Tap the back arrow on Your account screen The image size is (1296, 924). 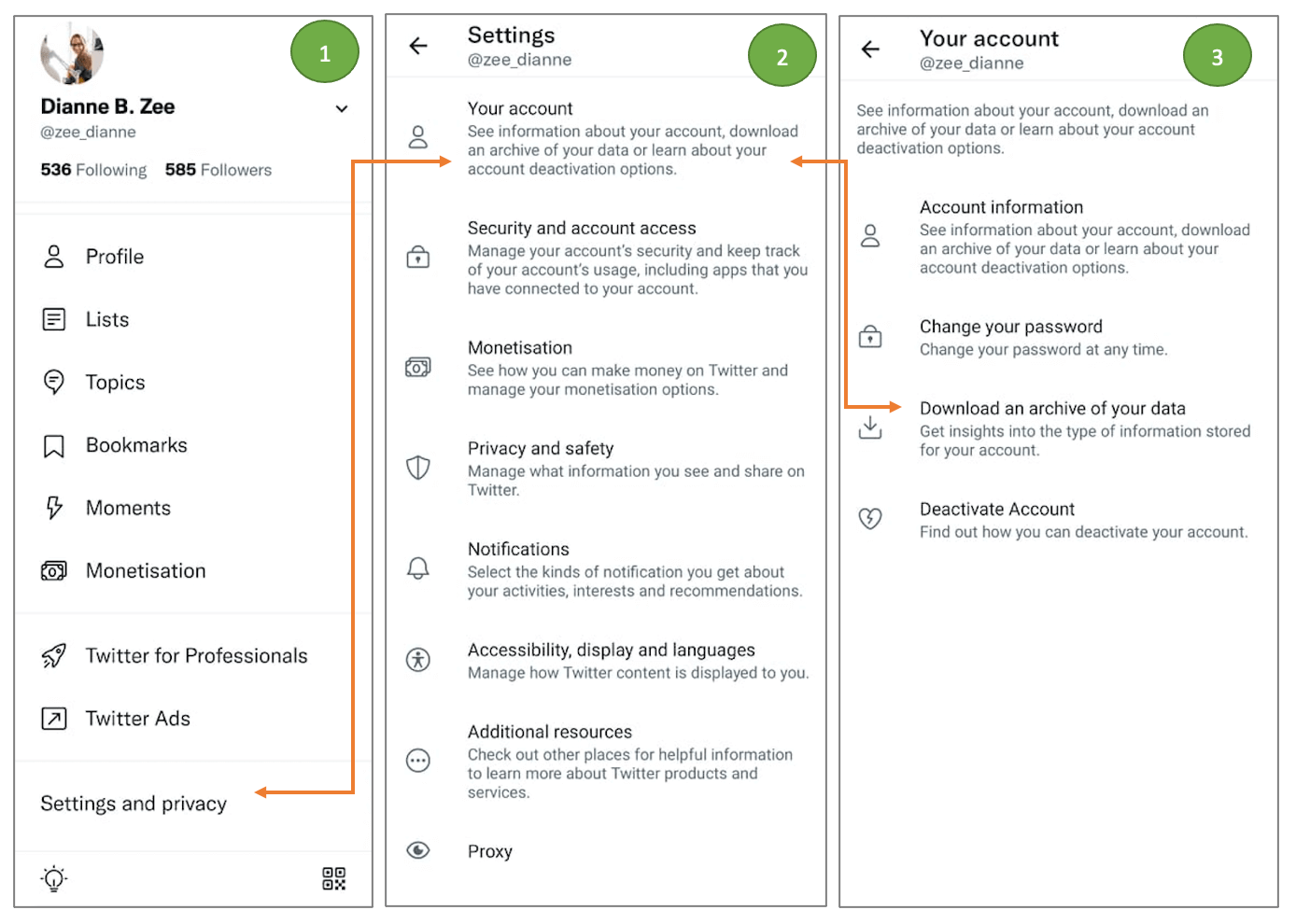click(x=871, y=50)
